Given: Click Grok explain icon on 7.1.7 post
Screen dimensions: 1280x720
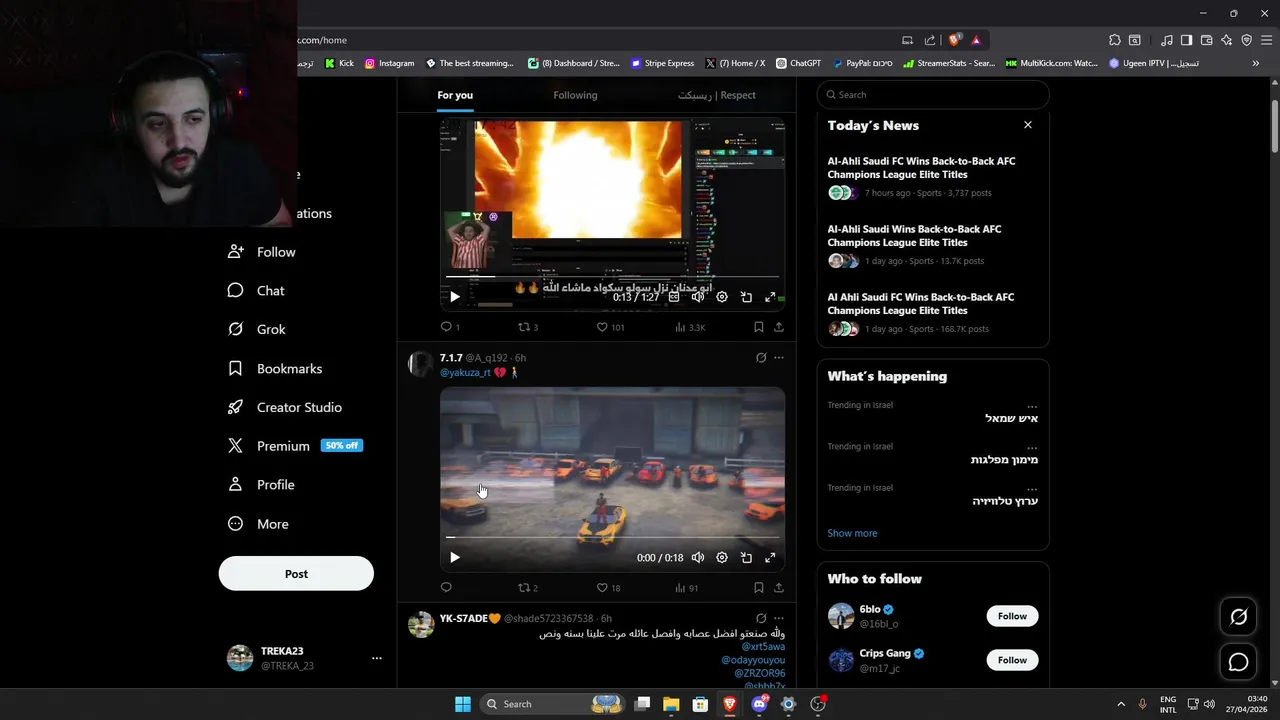Looking at the screenshot, I should 761,358.
